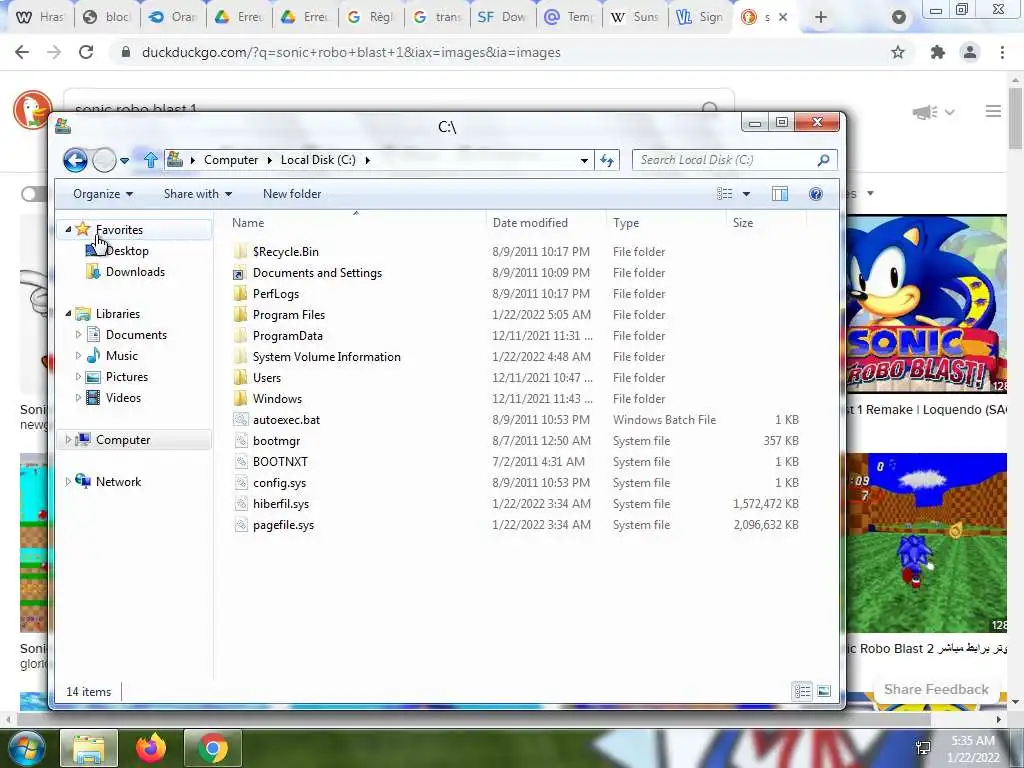Viewport: 1024px width, 768px height.
Task: Select the Users folder icon
Action: pyautogui.click(x=240, y=377)
